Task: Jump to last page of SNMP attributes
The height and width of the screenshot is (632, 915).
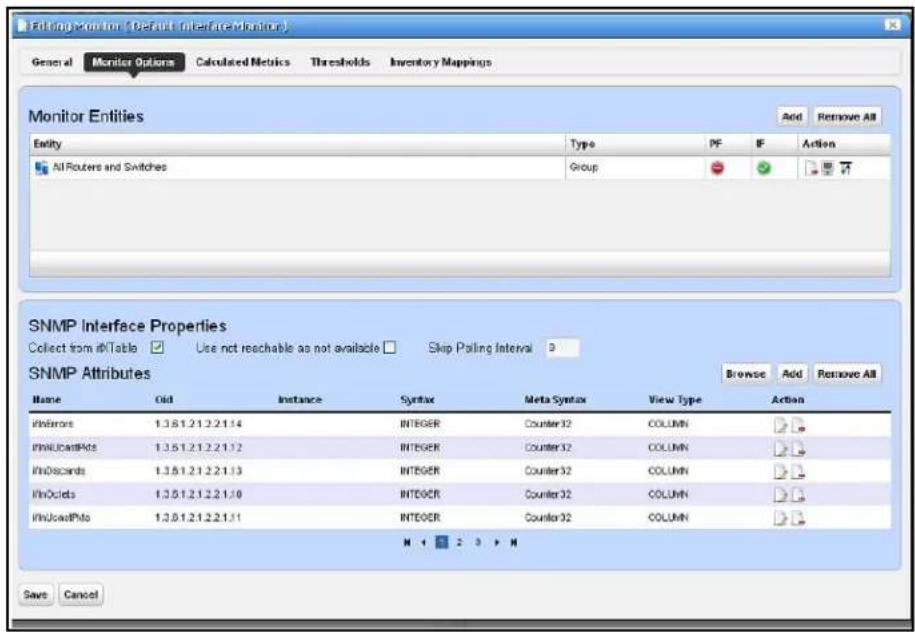Action: tap(514, 542)
